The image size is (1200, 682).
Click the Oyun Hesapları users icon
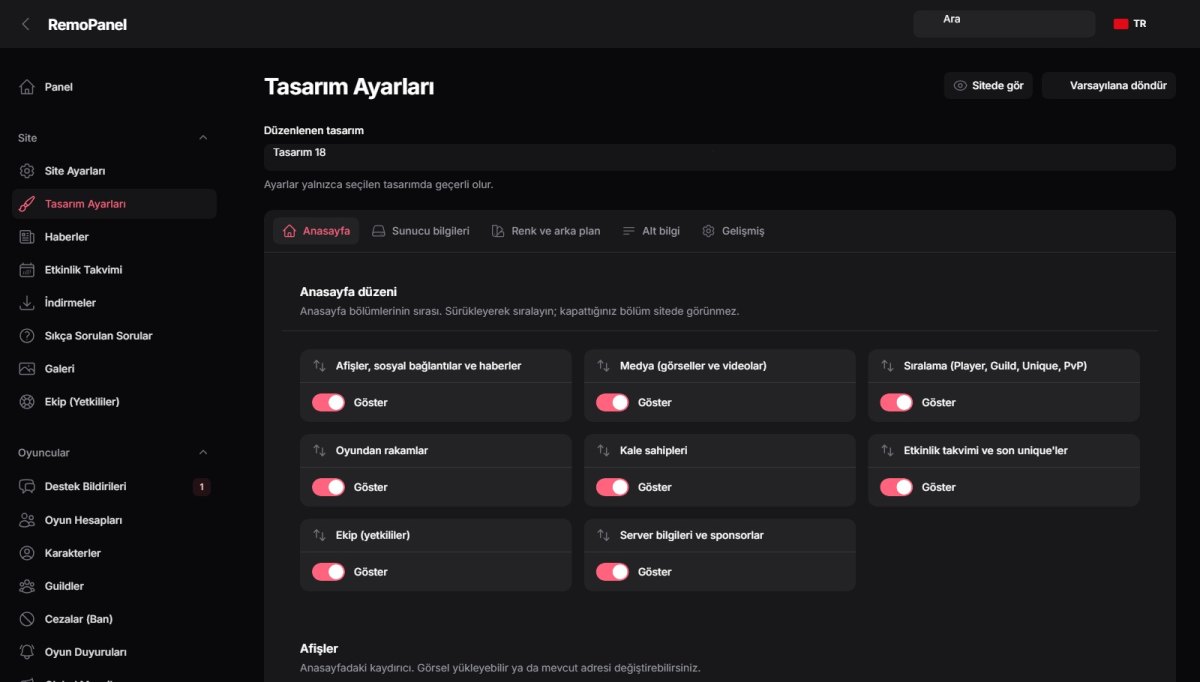(27, 520)
